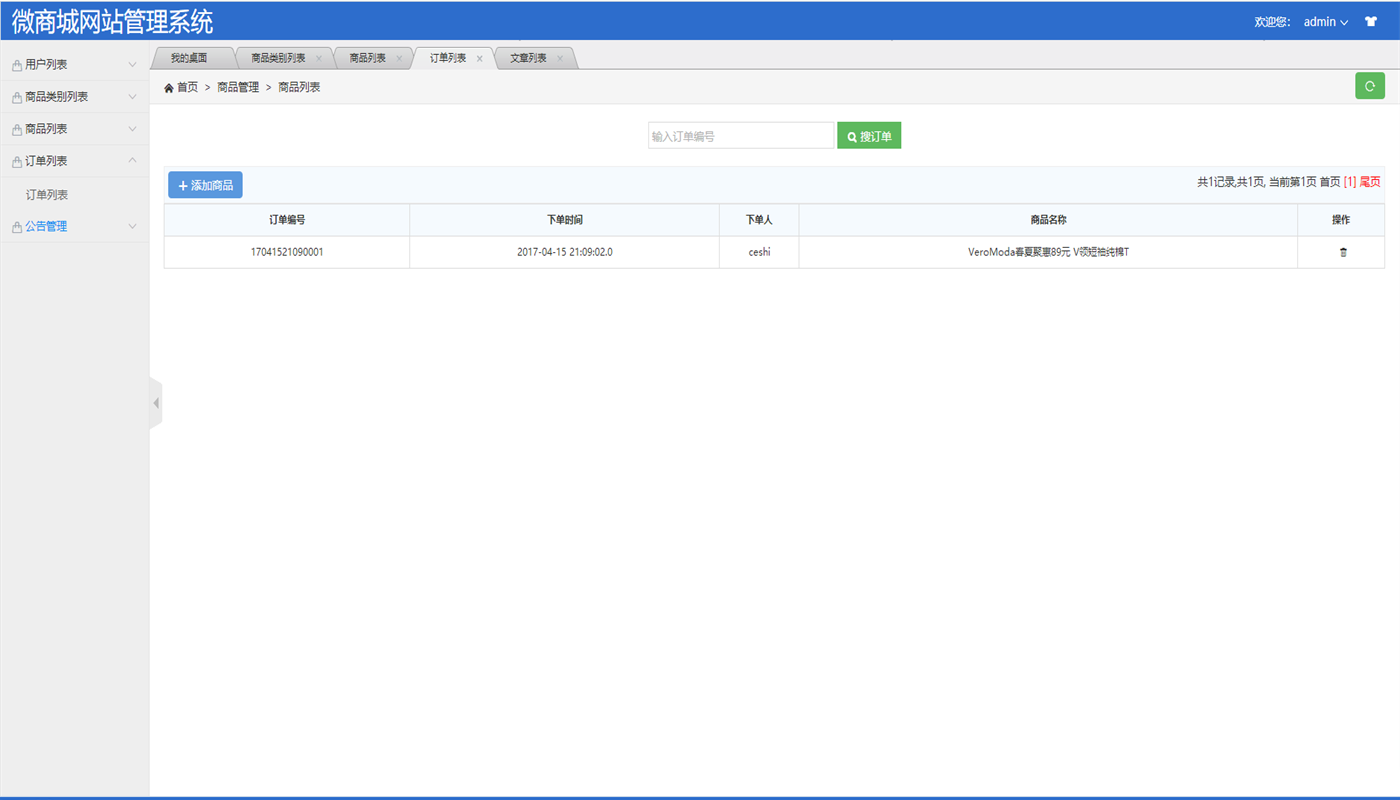The width and height of the screenshot is (1400, 800).
Task: Switch to 商品类别列表 tab
Action: click(x=279, y=58)
